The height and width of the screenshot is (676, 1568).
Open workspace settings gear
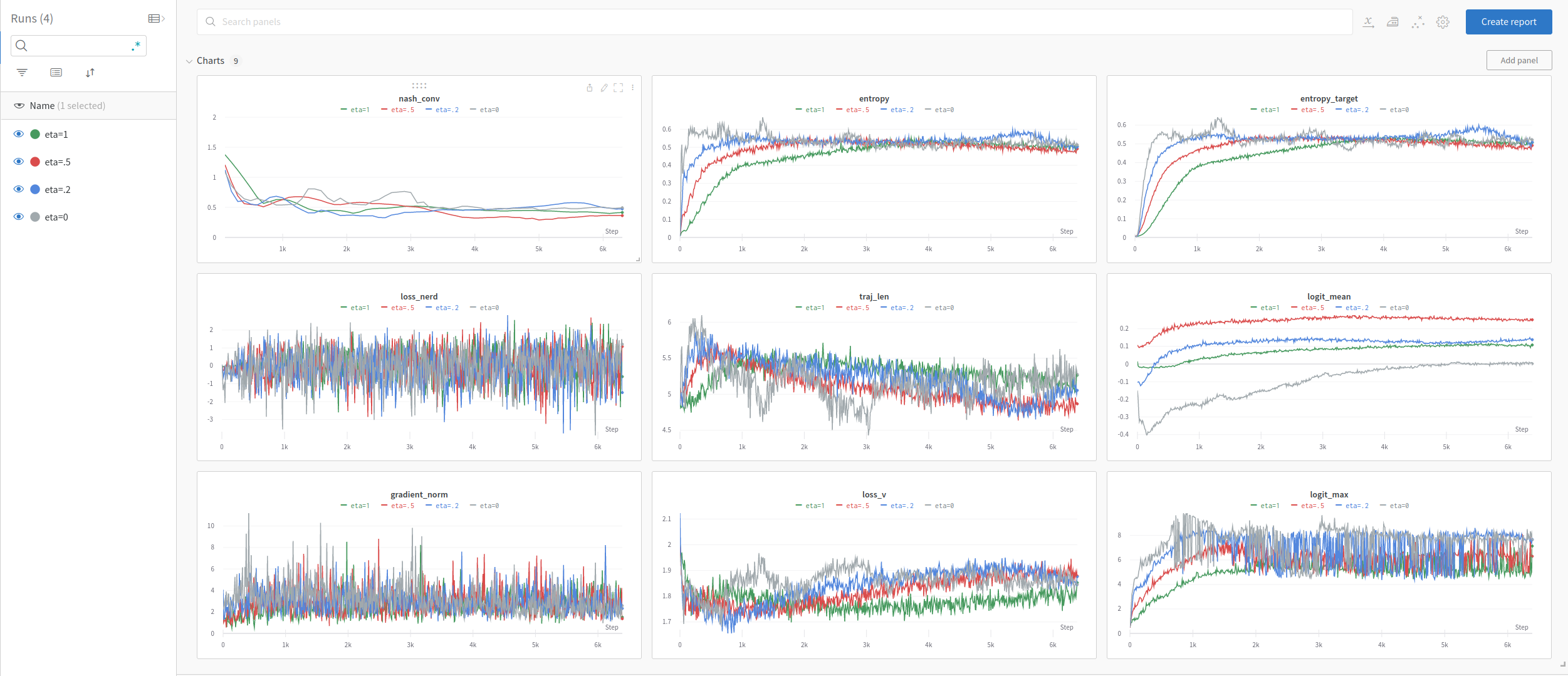(1443, 22)
